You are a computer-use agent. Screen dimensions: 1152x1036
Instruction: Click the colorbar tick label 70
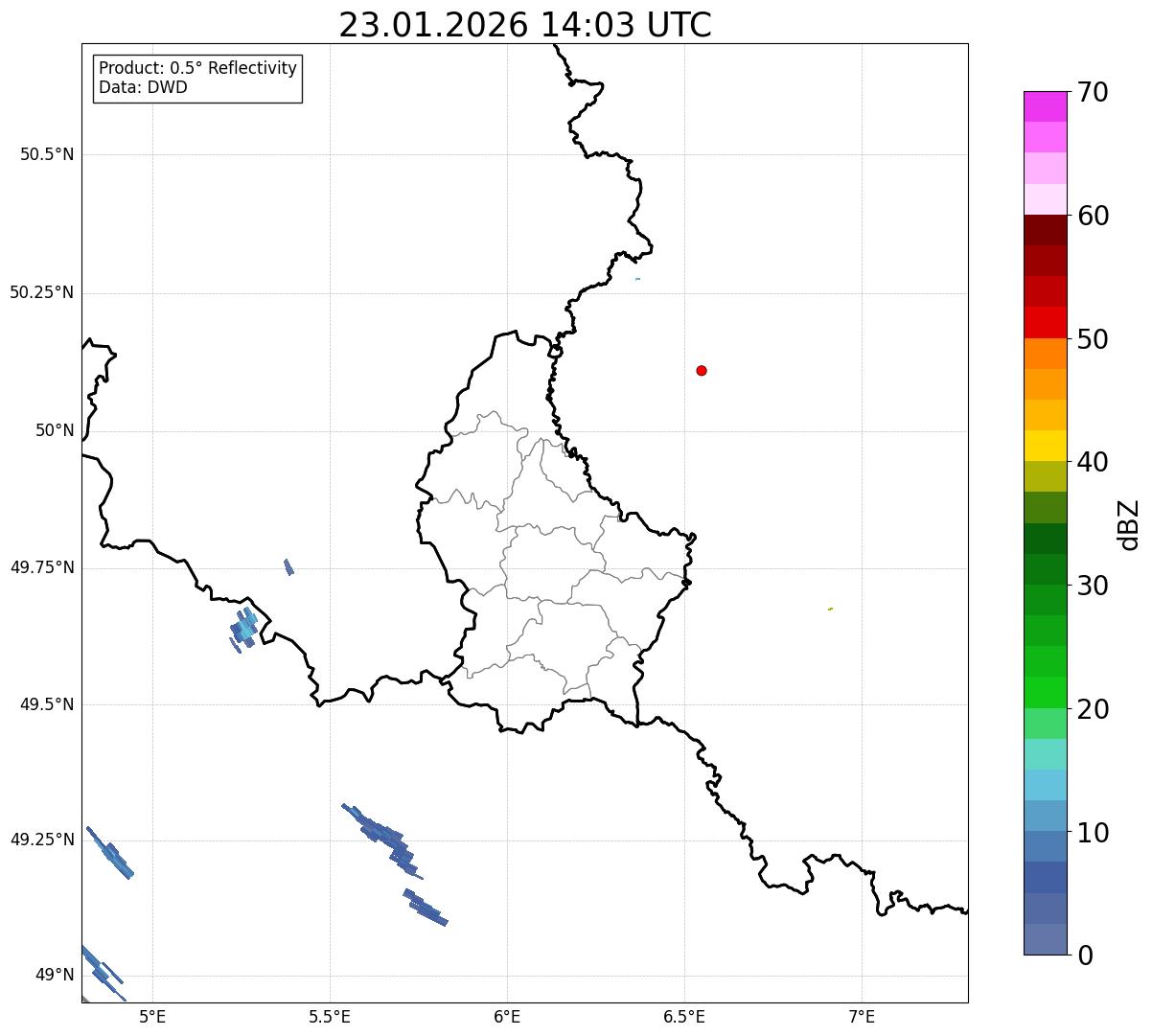[x=1093, y=92]
